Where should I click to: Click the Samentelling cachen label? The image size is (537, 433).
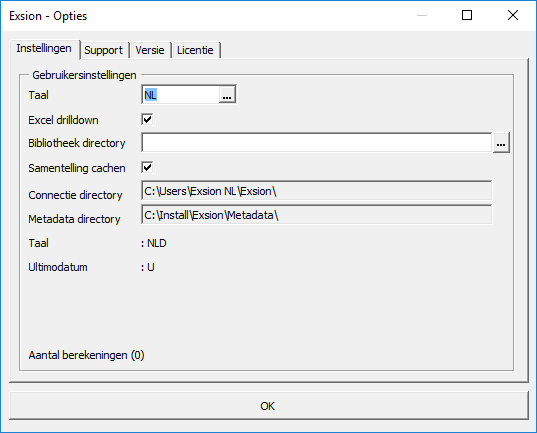click(77, 168)
